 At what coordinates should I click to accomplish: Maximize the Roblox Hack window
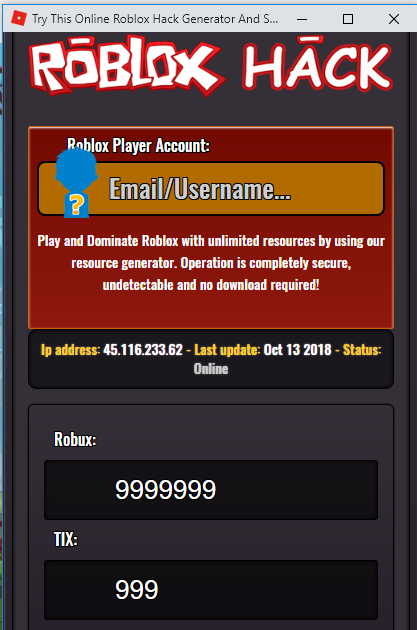[x=348, y=19]
